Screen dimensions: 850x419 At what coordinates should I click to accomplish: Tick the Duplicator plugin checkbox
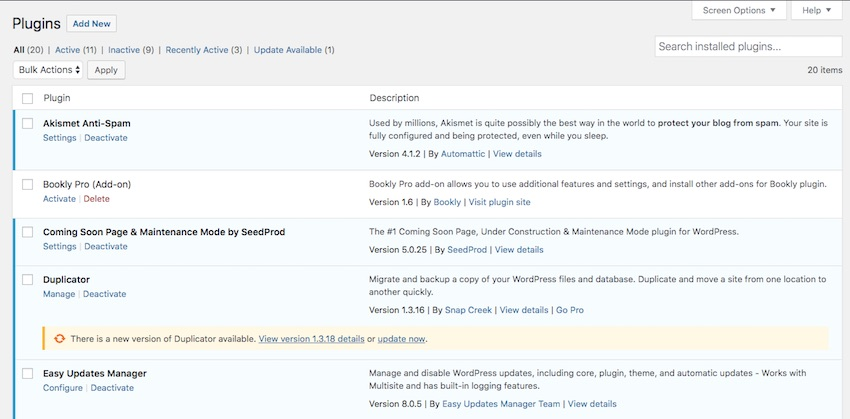click(27, 280)
